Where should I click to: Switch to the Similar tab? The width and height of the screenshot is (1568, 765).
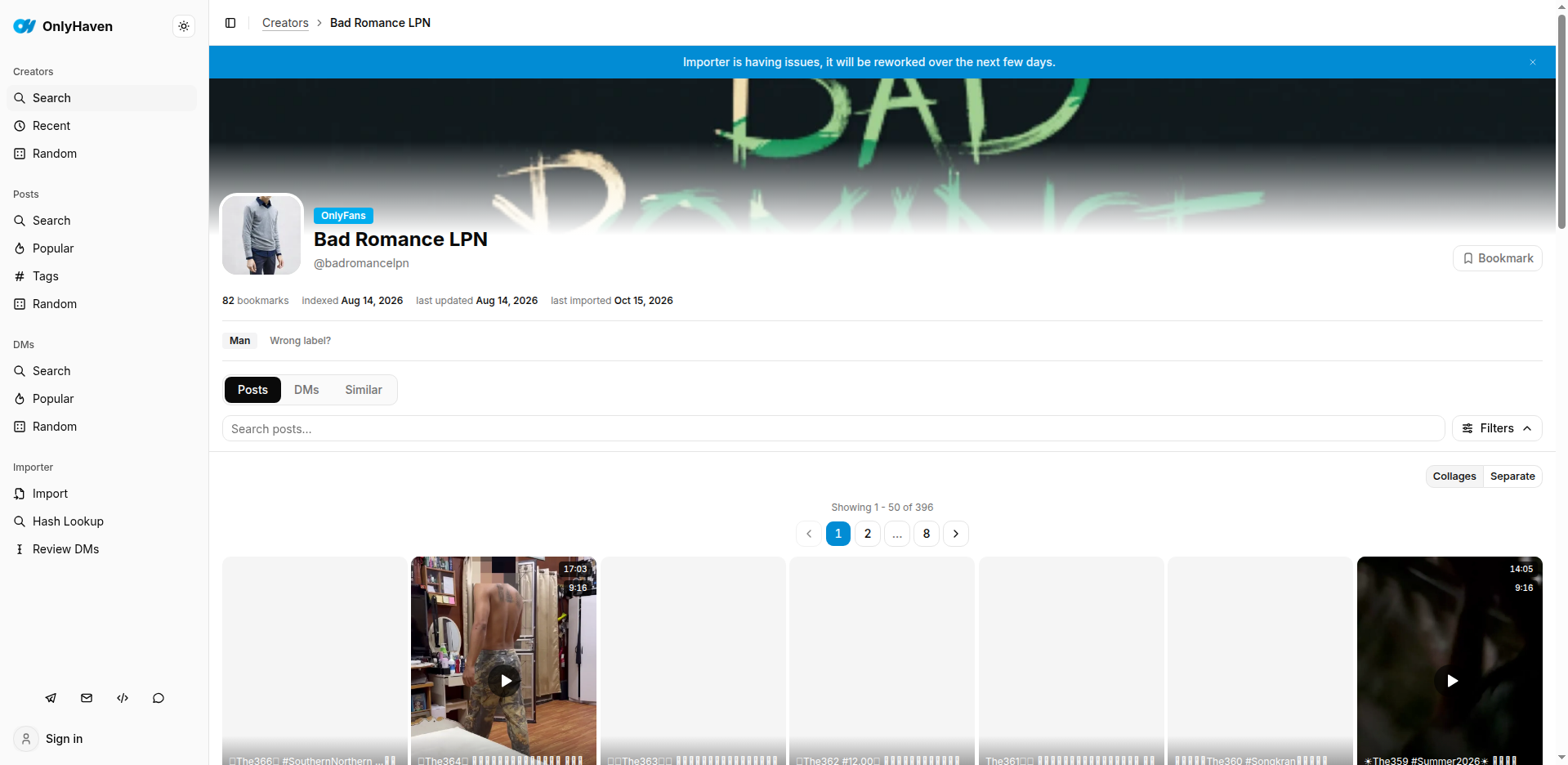pos(364,390)
